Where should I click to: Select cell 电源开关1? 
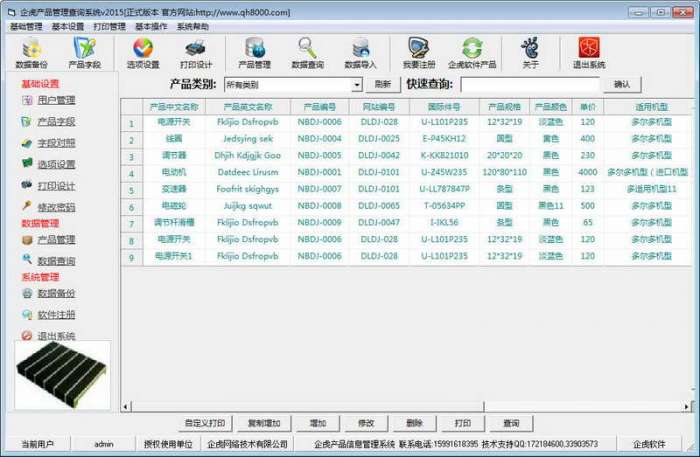[174, 256]
